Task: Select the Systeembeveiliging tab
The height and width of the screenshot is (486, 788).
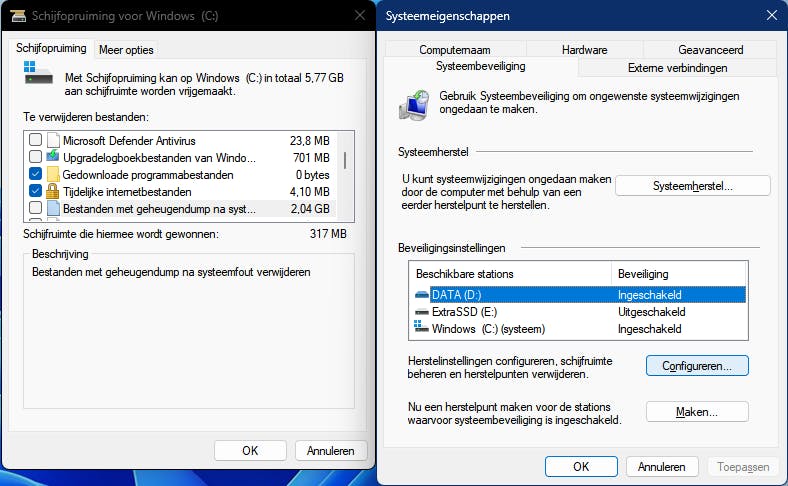Action: (x=480, y=66)
